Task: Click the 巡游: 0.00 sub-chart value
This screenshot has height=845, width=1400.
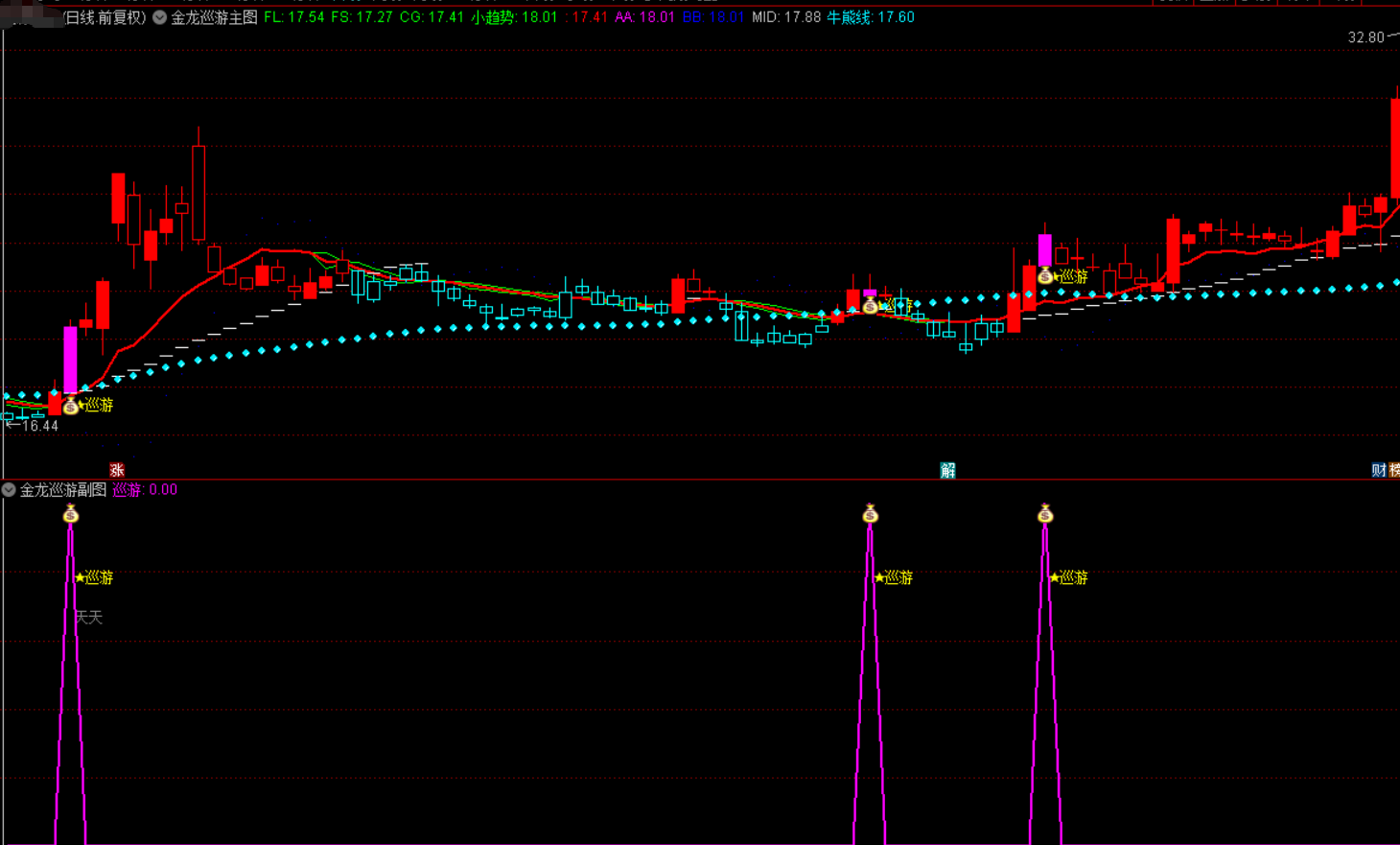Action: click(145, 490)
